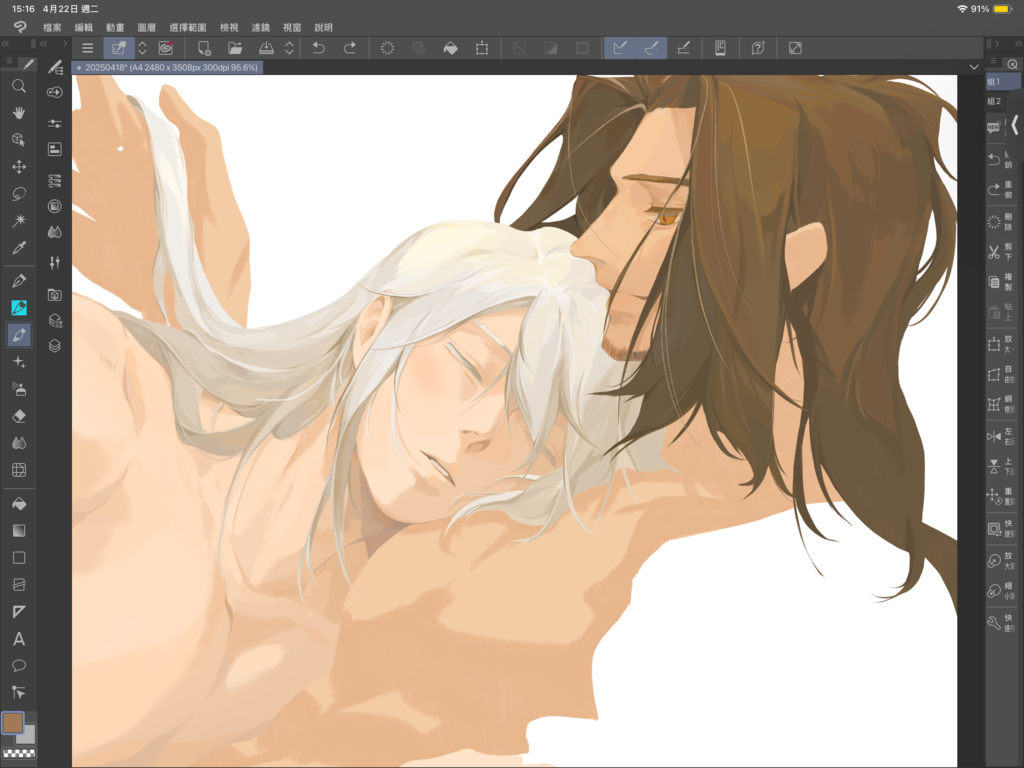Viewport: 1024px width, 768px height.
Task: Open the 編輯 menu
Action: (84, 27)
